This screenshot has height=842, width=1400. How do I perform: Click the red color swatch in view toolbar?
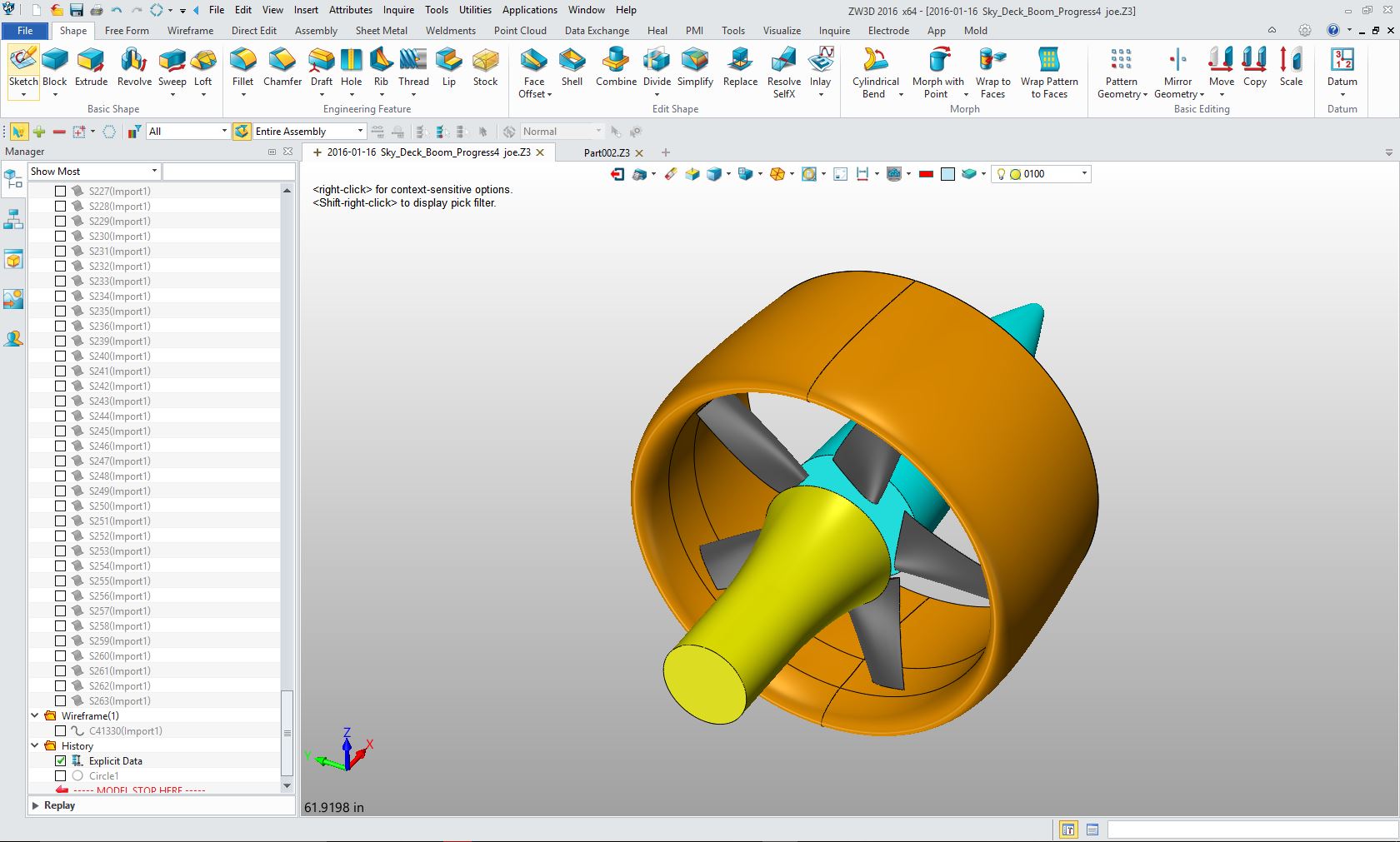[926, 174]
